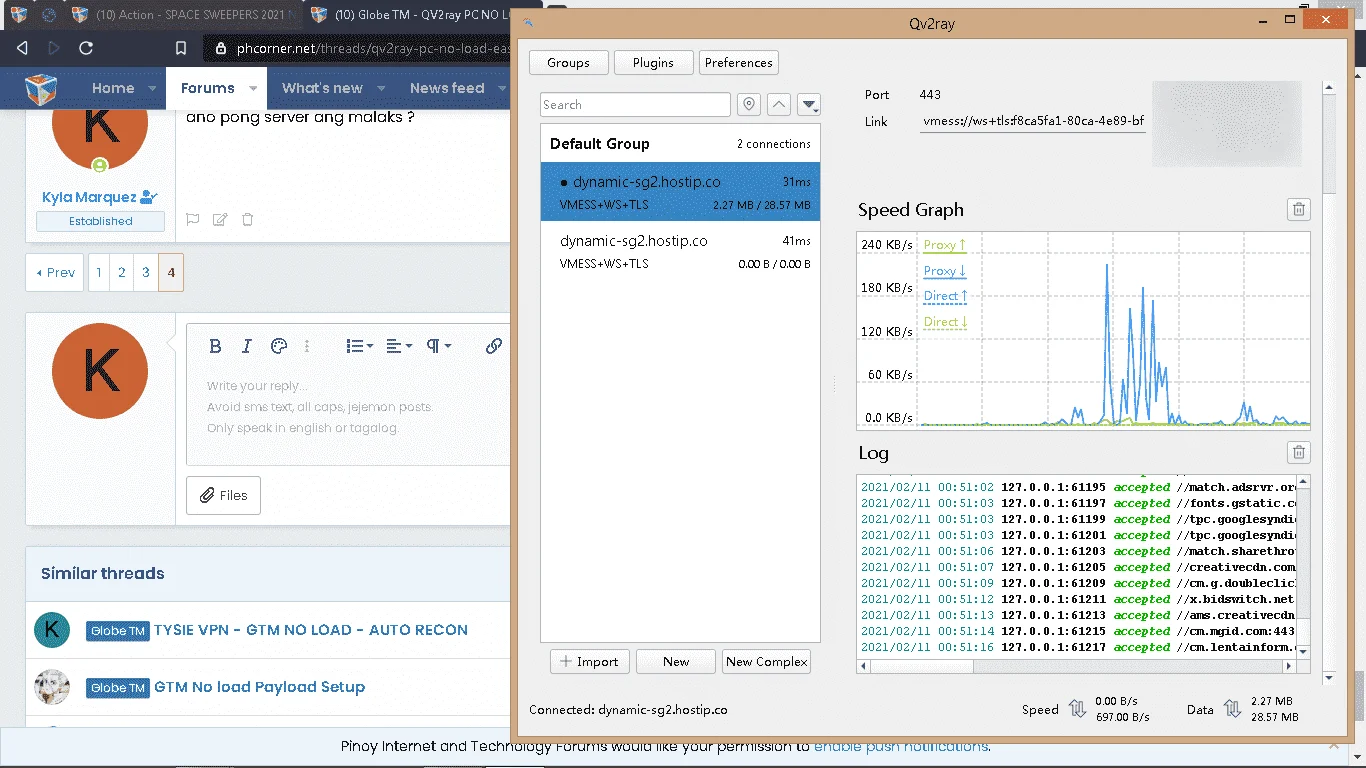Create New Complex connection

click(x=766, y=661)
